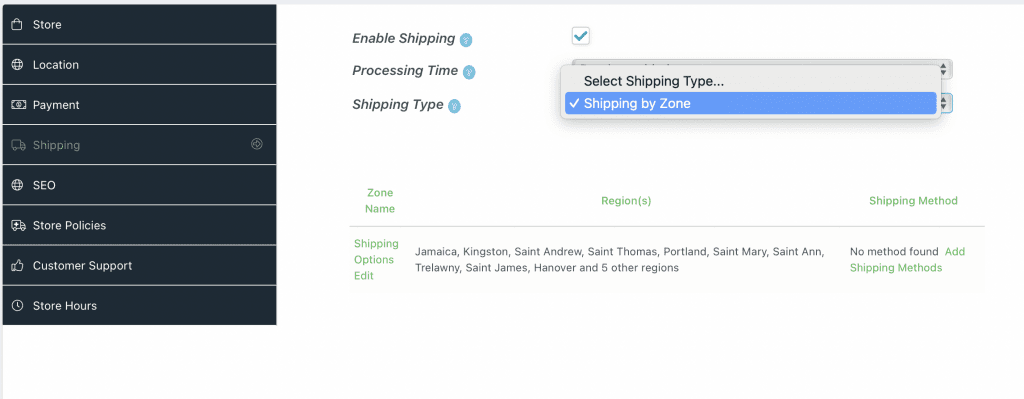The width and height of the screenshot is (1024, 399).
Task: Click the Store Hours clock icon
Action: point(18,306)
